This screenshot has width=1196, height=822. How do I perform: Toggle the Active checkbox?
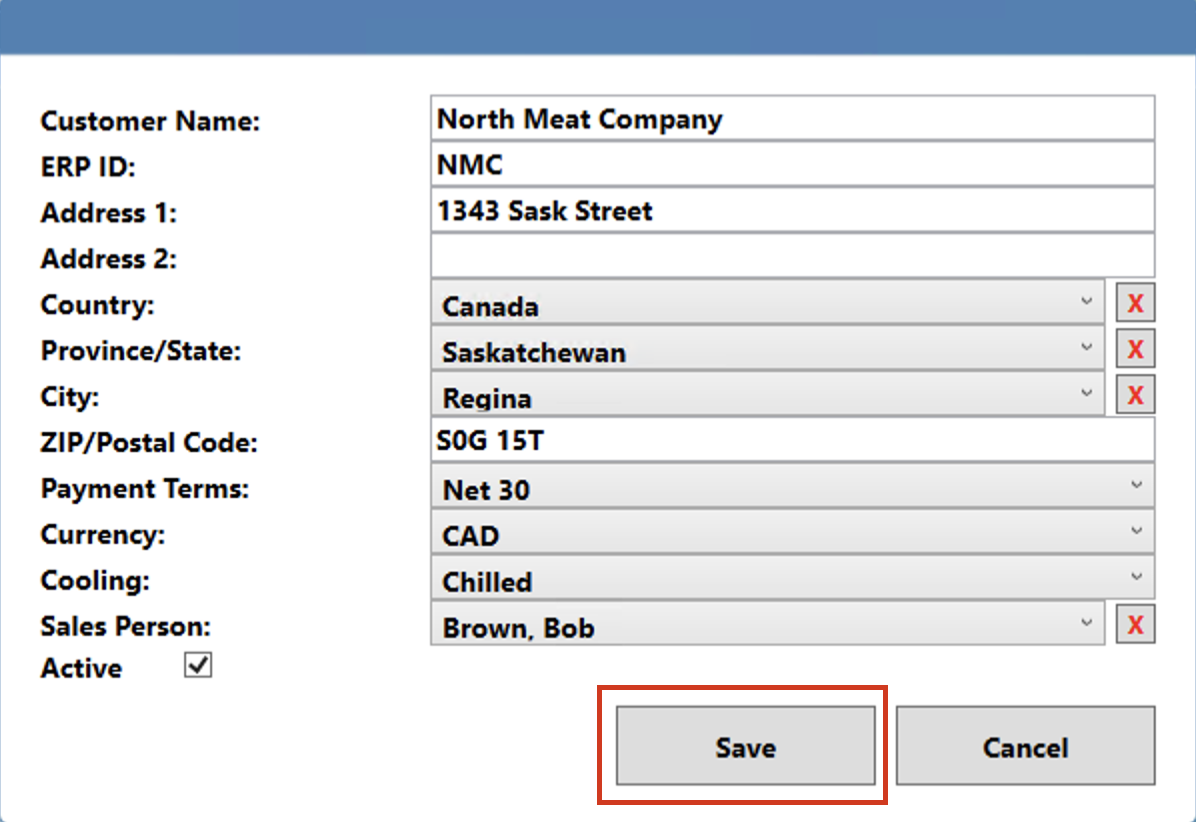tap(198, 666)
